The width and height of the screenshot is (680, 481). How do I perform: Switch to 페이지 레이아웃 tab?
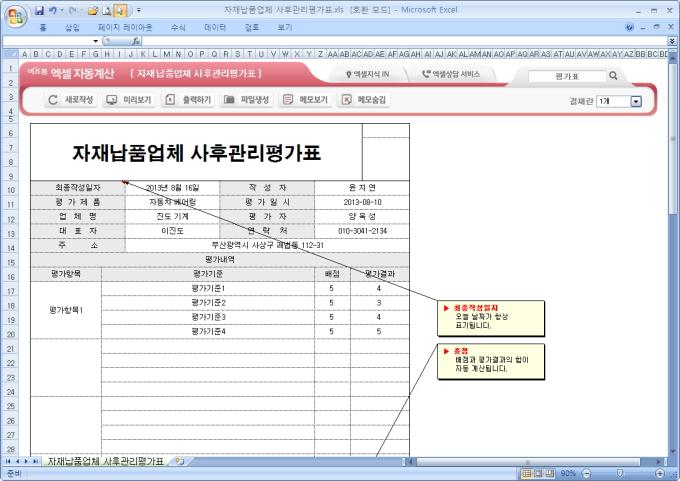125,28
